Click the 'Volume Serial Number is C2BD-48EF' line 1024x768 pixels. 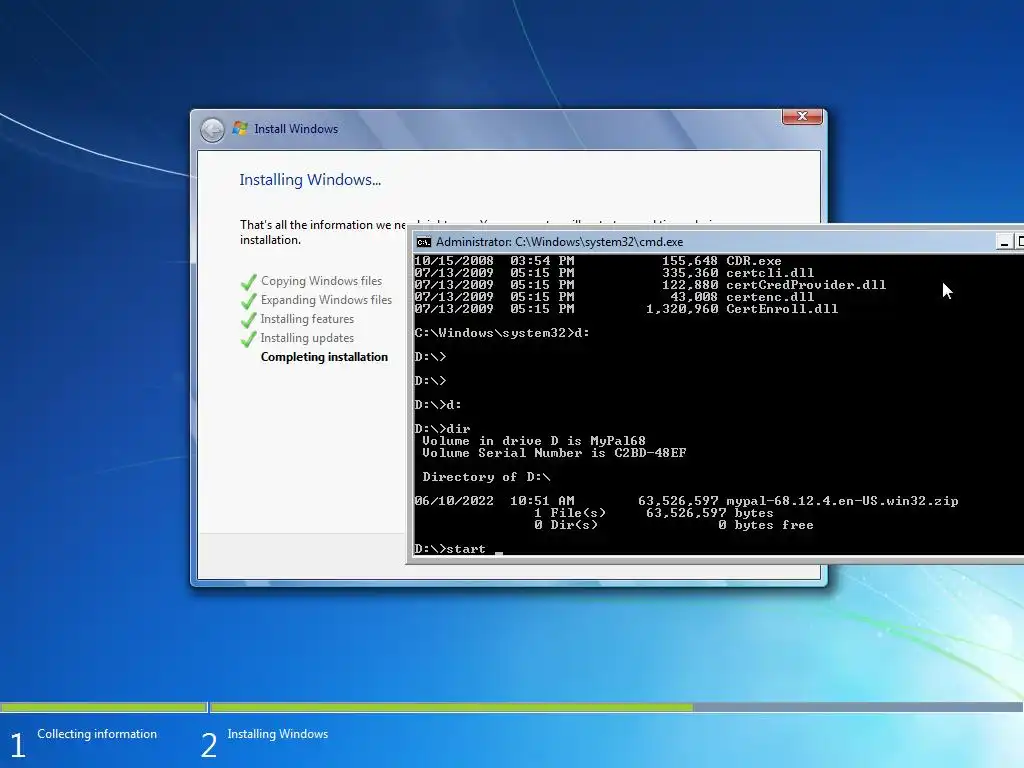click(554, 453)
